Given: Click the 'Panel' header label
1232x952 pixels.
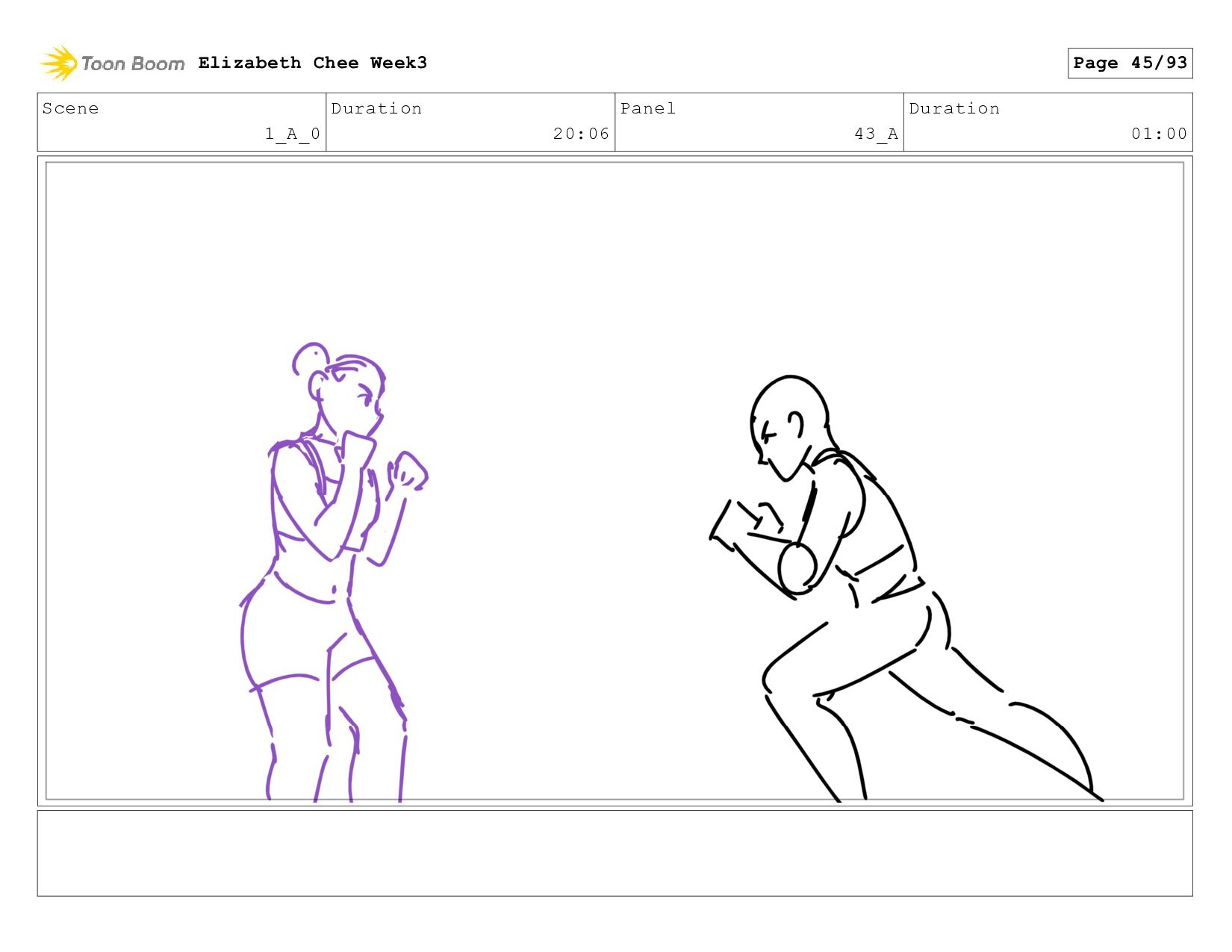Looking at the screenshot, I should (648, 108).
